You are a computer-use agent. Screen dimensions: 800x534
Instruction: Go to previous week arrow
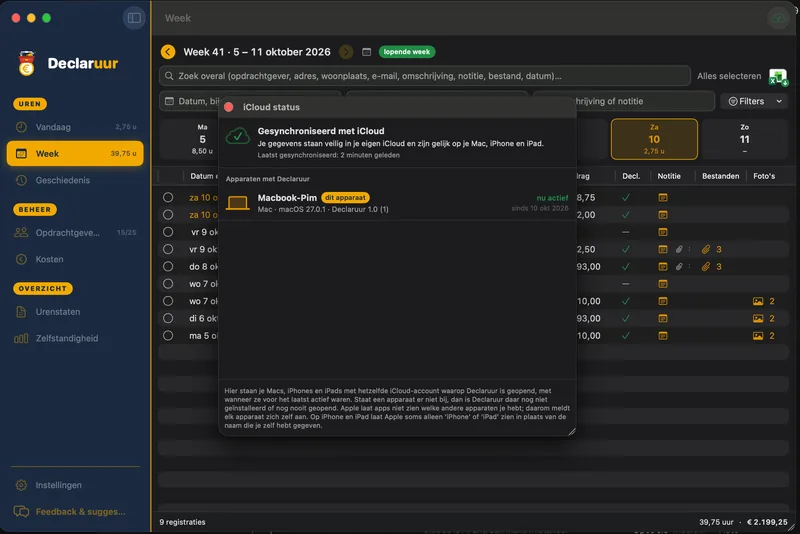click(x=168, y=52)
